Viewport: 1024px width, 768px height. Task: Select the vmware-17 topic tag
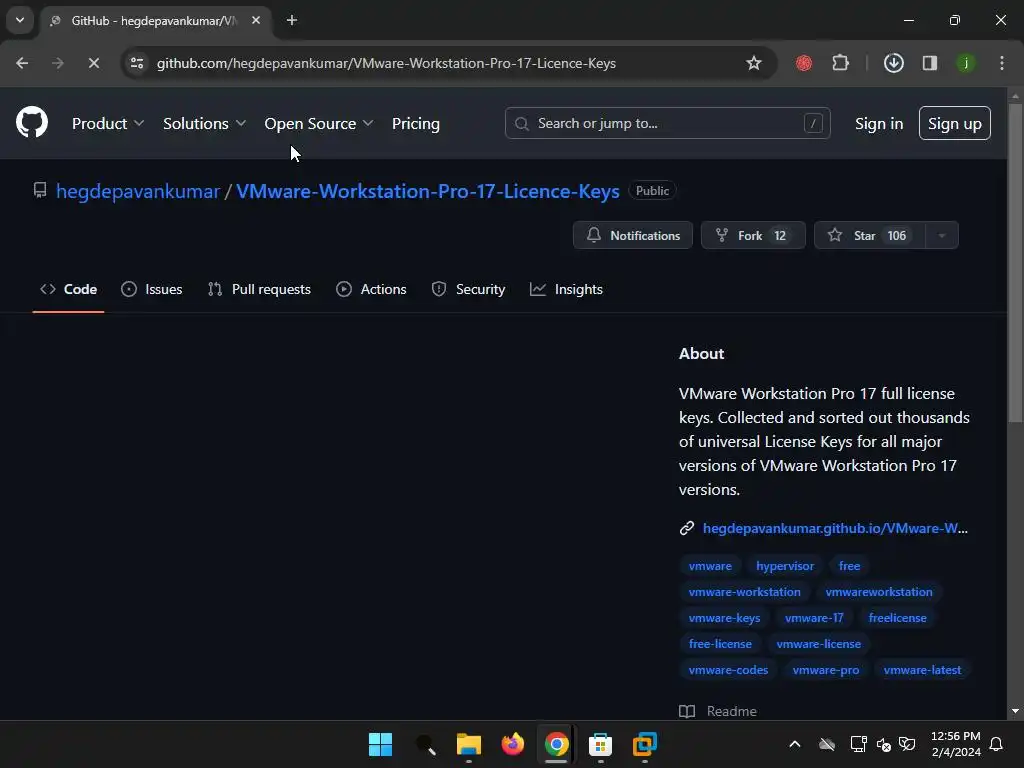coord(814,618)
